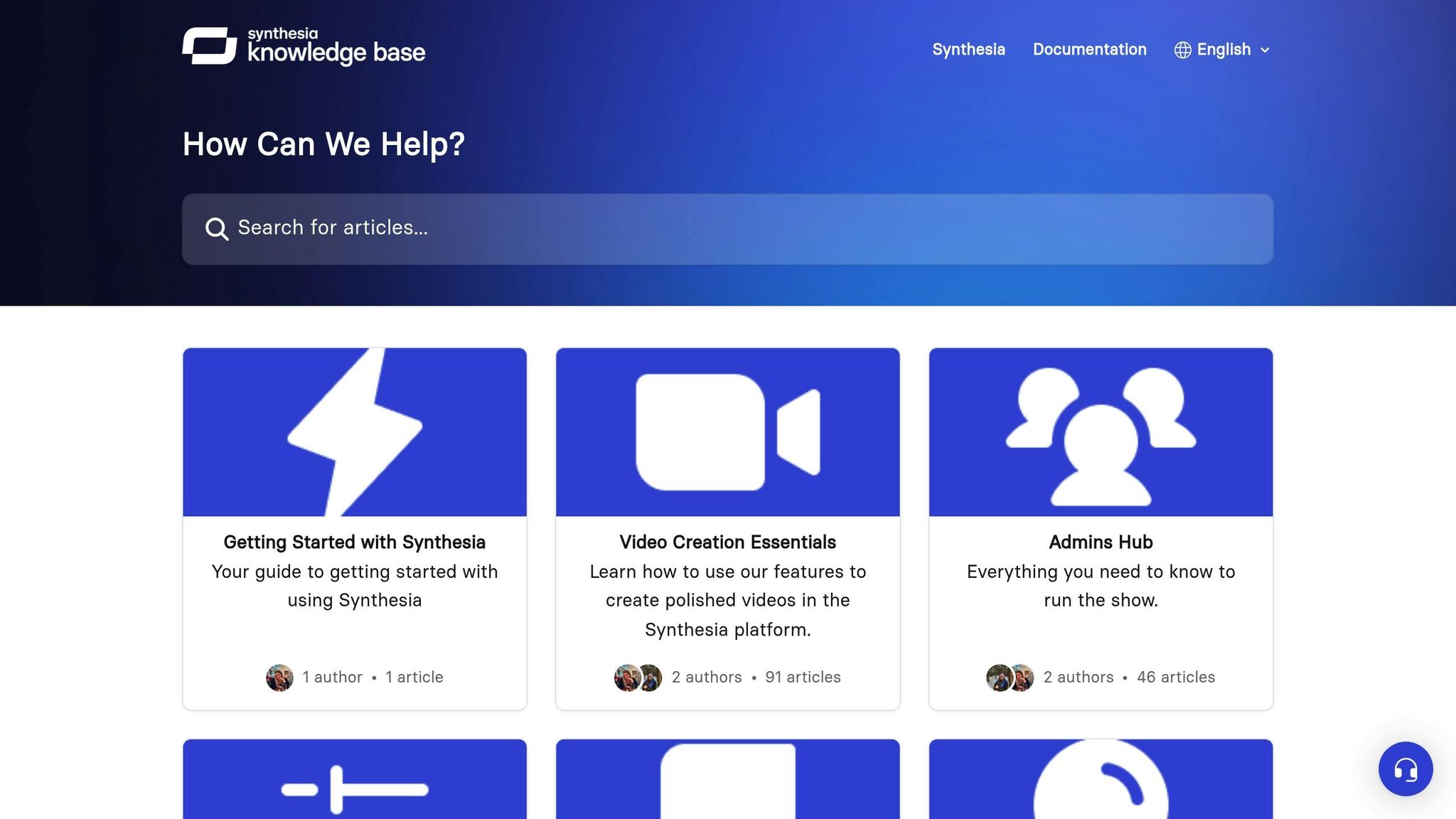The width and height of the screenshot is (1456, 819).
Task: Open the headset support chat button
Action: click(1405, 769)
